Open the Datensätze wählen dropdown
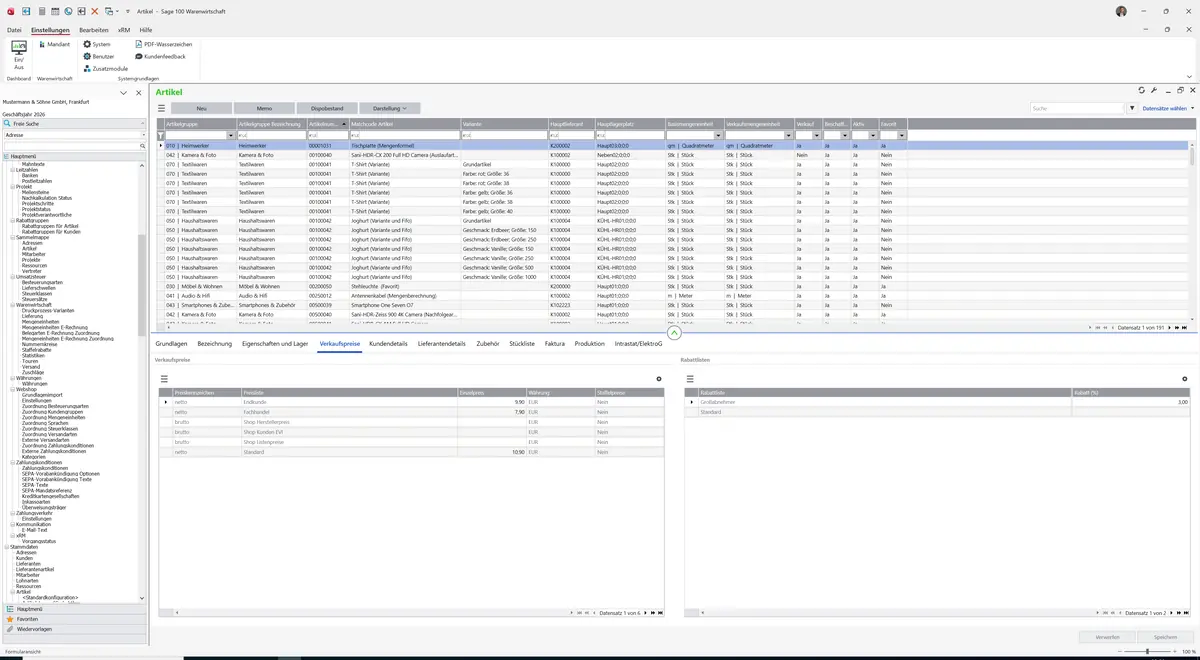Viewport: 1200px width, 660px height. [x=1168, y=108]
